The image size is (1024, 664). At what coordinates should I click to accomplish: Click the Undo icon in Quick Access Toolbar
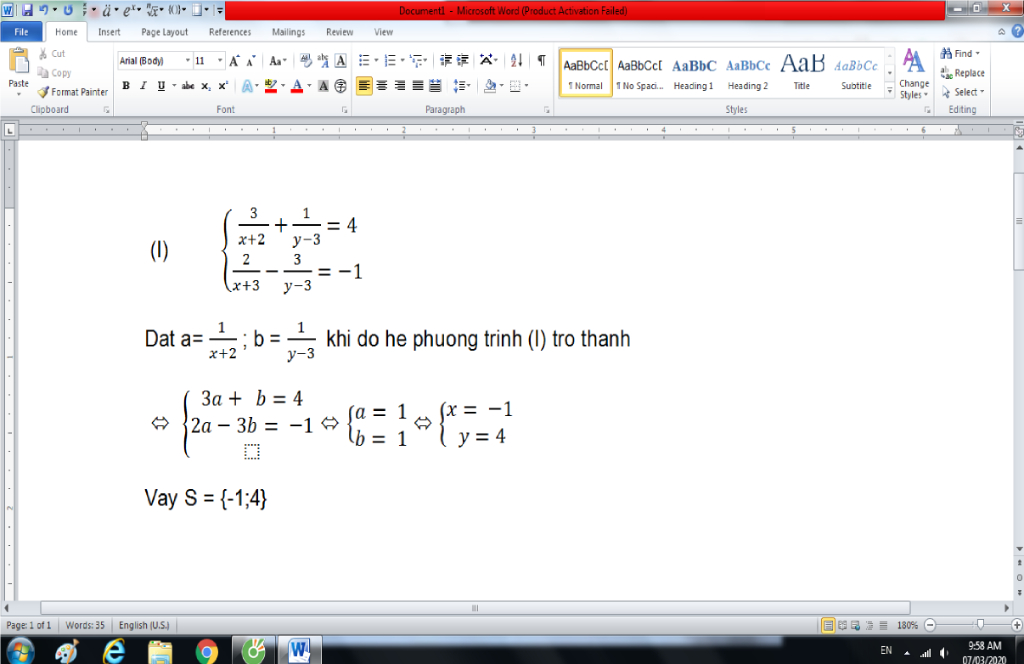44,10
